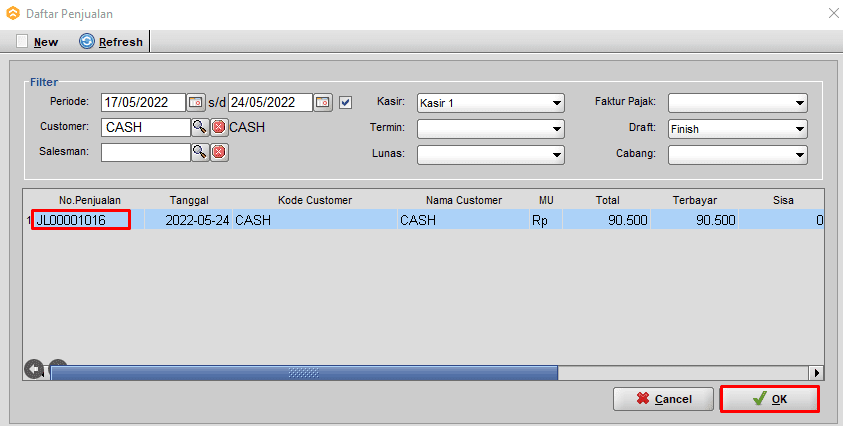
Task: Select sales row JL00001016
Action: pyautogui.click(x=80, y=220)
